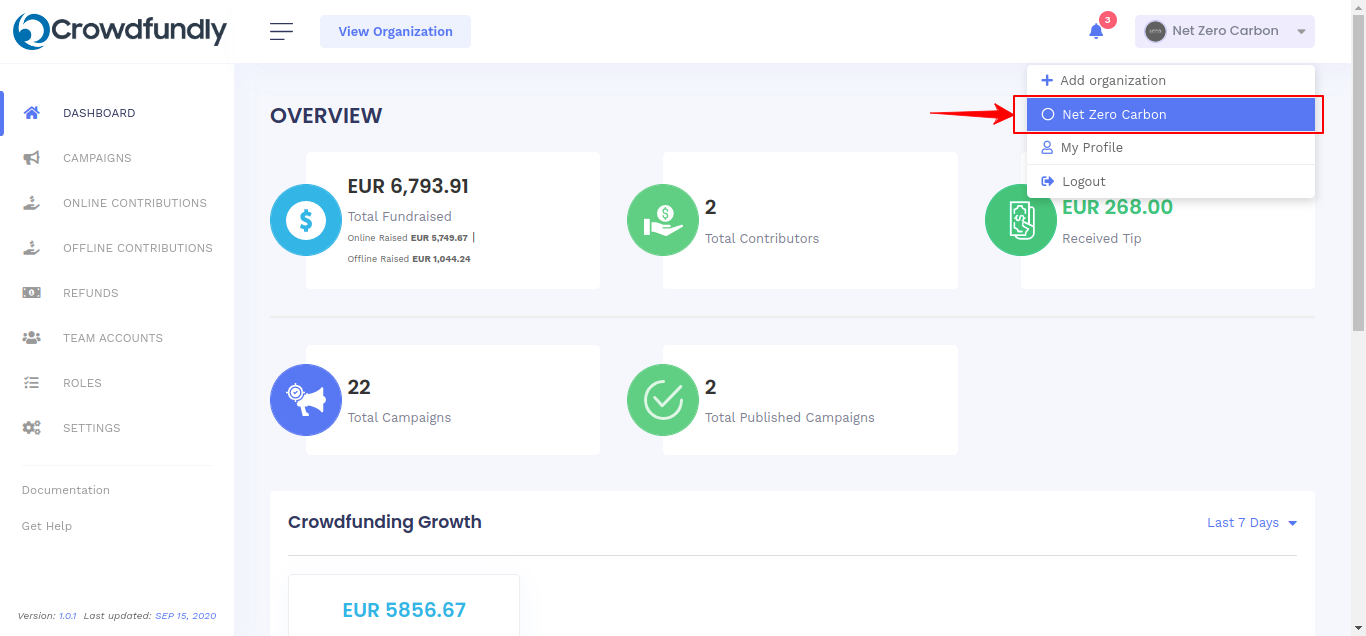This screenshot has height=636, width=1366.
Task: Click the Get Help link
Action: pyautogui.click(x=47, y=526)
